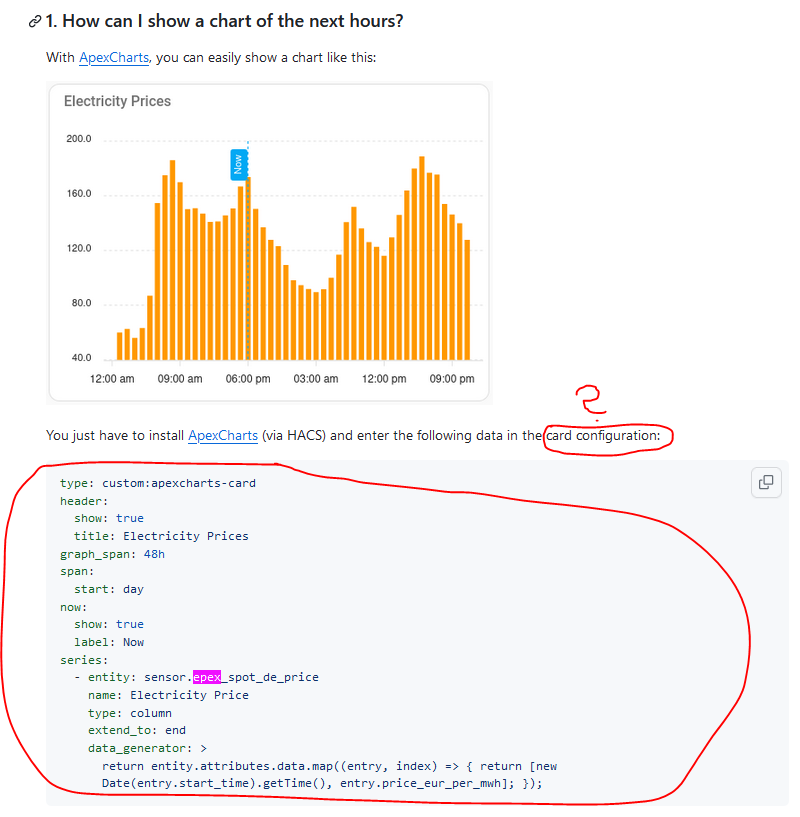Click the type: custom:apexcharts-card code line
The image size is (800, 817).
click(x=158, y=483)
